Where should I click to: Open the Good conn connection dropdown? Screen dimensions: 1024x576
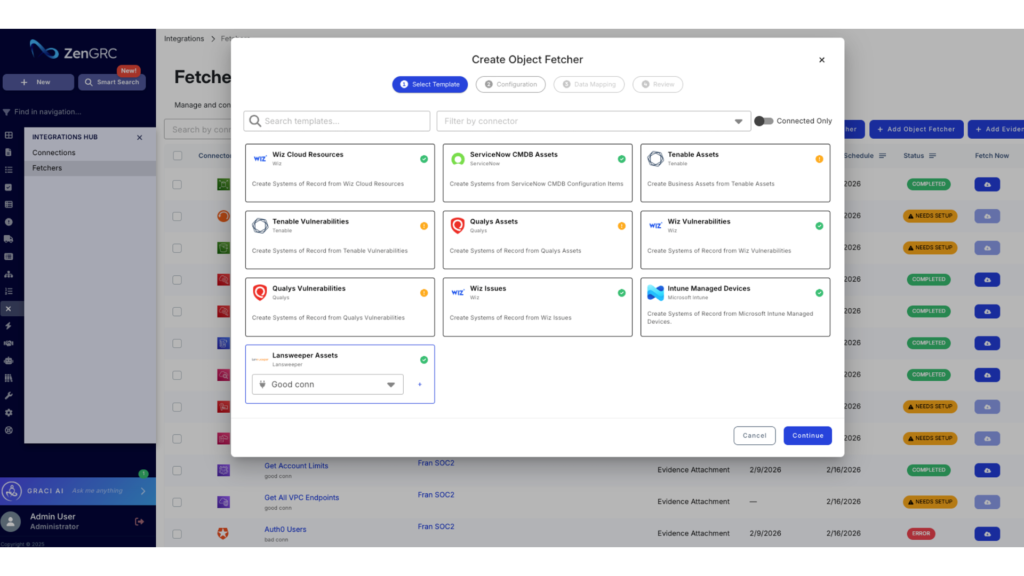327,385
